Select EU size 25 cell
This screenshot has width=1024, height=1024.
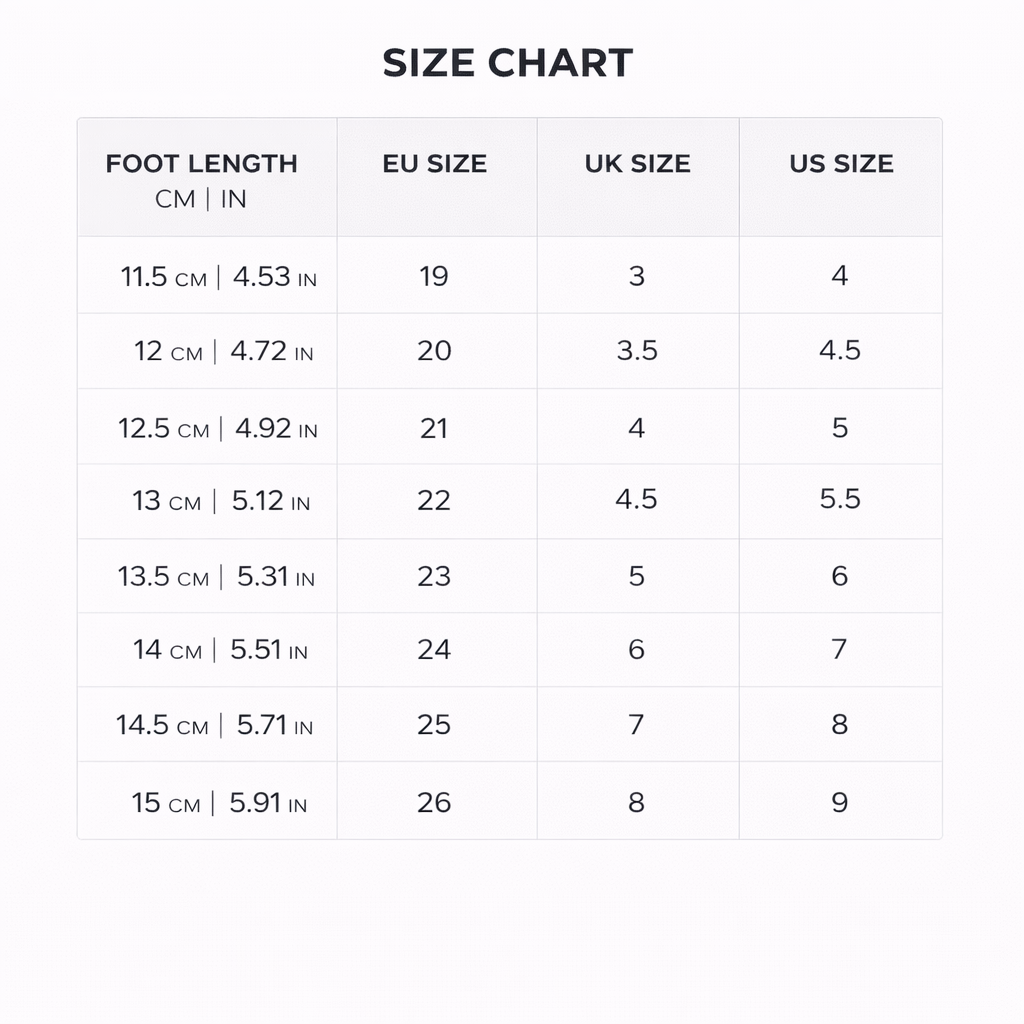[x=437, y=724]
